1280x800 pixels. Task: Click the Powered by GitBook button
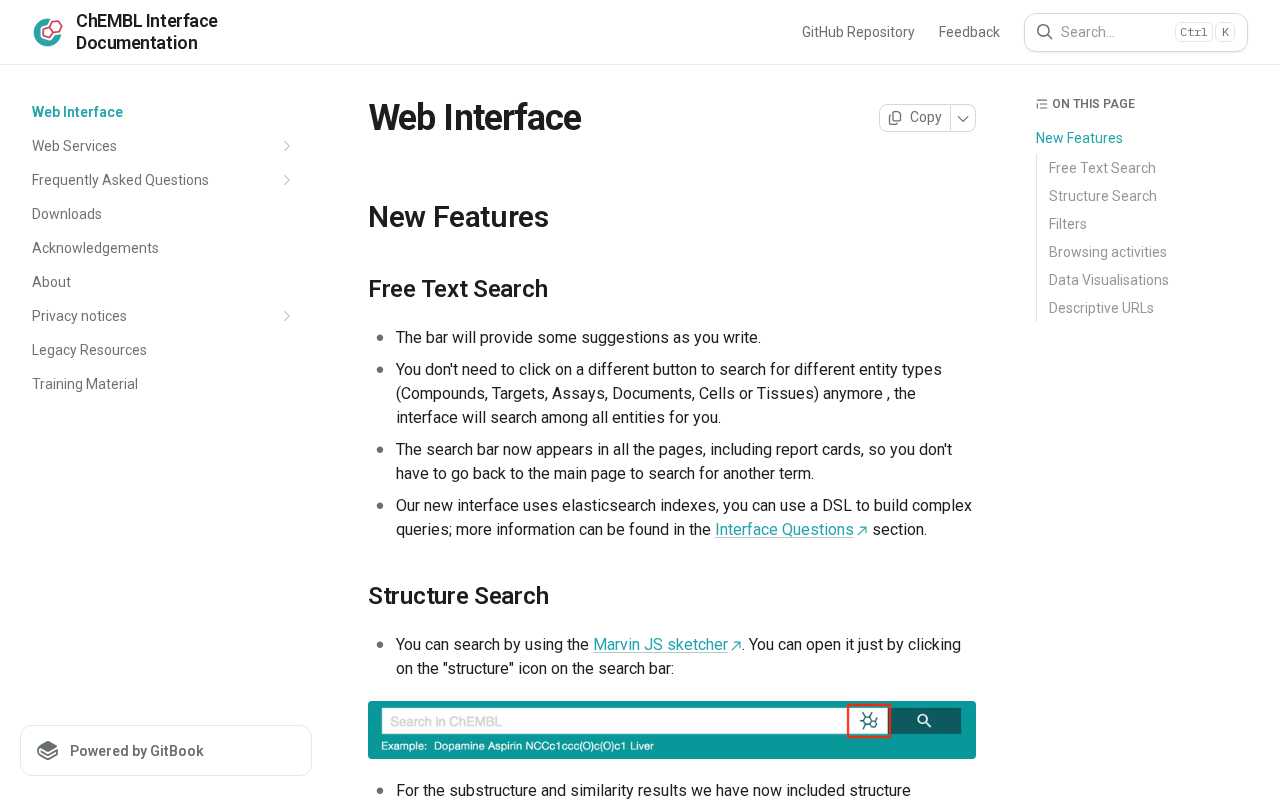tap(166, 751)
